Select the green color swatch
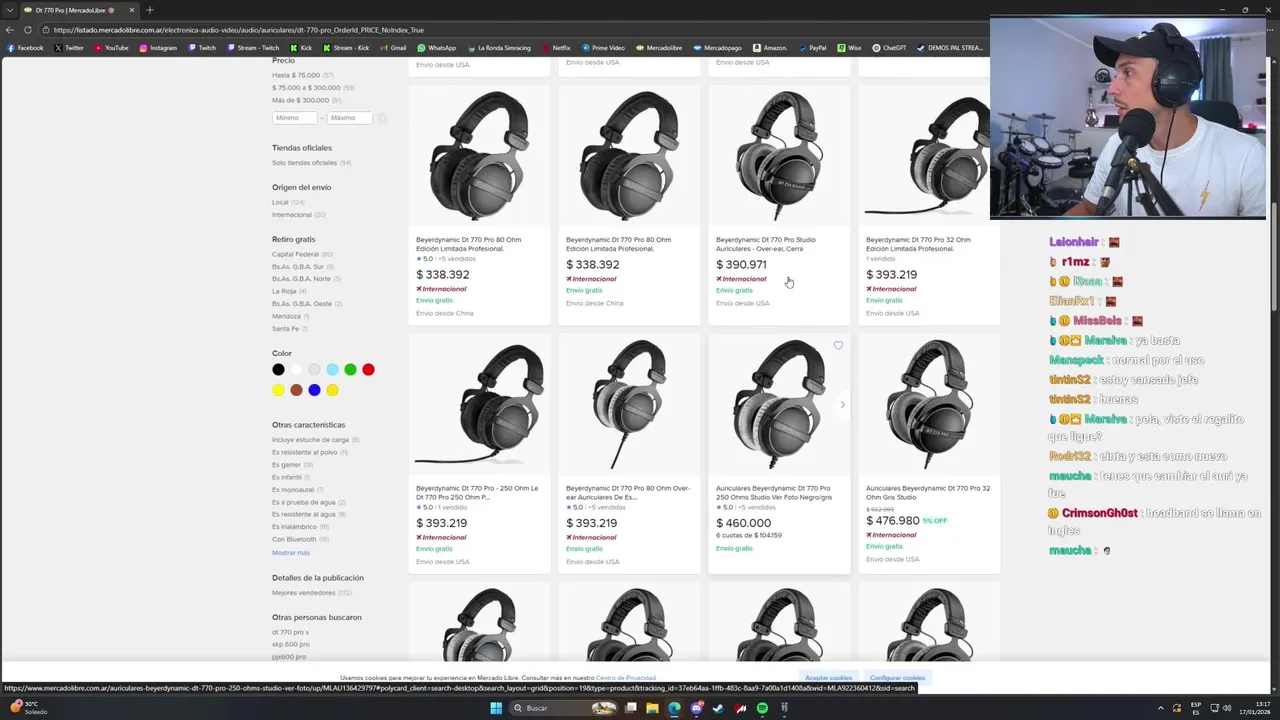 click(350, 370)
